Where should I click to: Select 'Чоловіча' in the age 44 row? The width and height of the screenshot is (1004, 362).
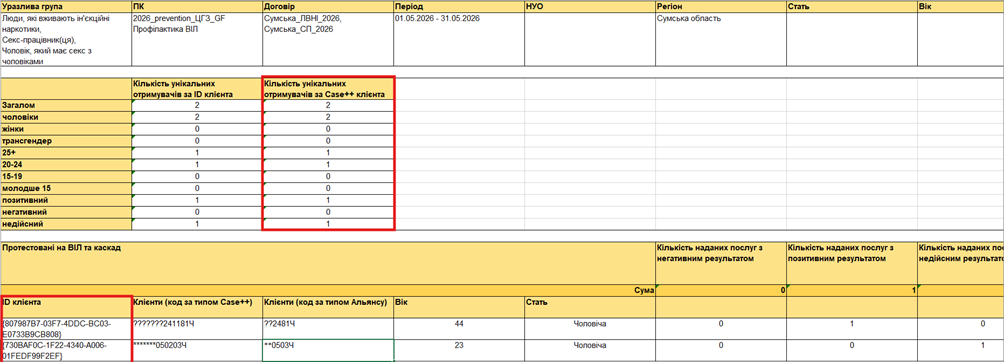coord(590,329)
